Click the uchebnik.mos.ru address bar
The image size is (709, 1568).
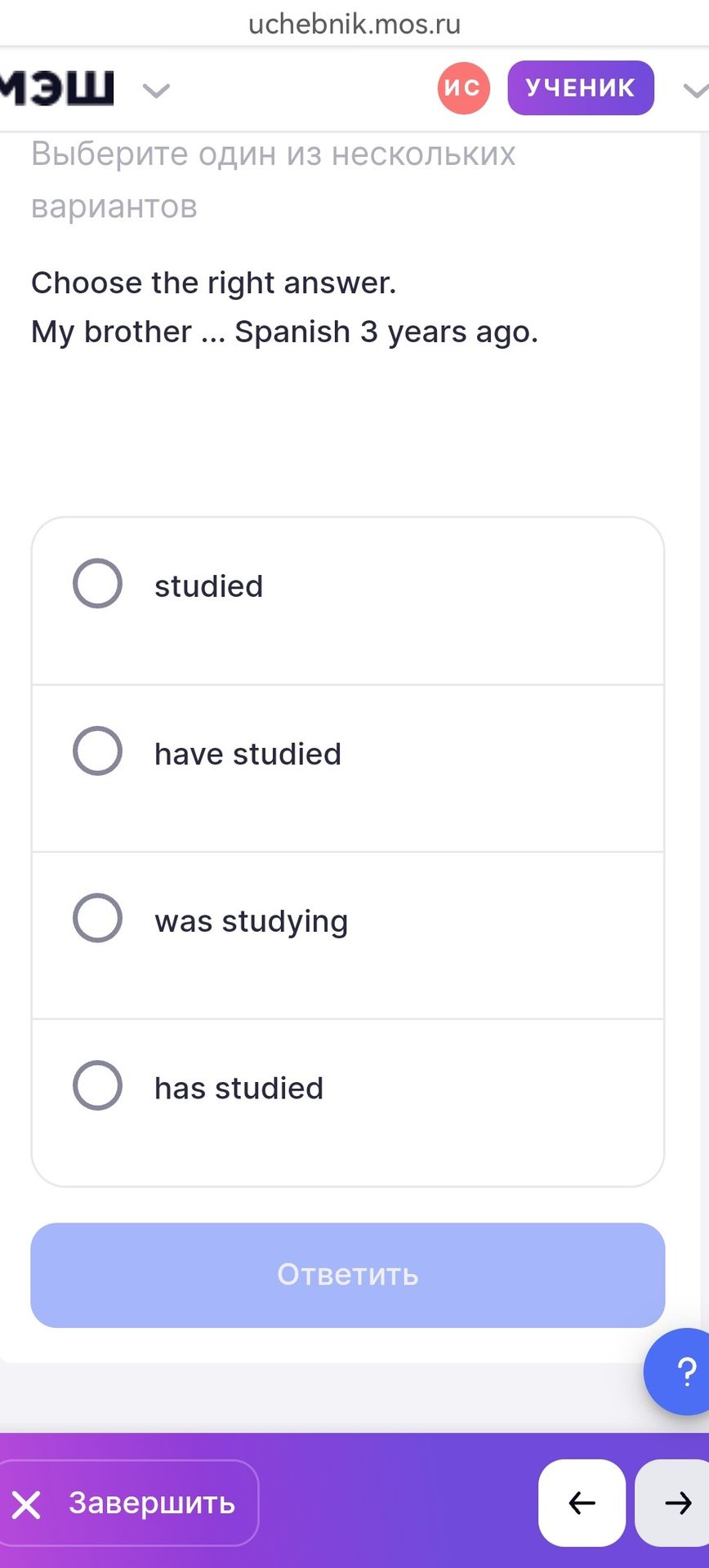click(x=354, y=24)
